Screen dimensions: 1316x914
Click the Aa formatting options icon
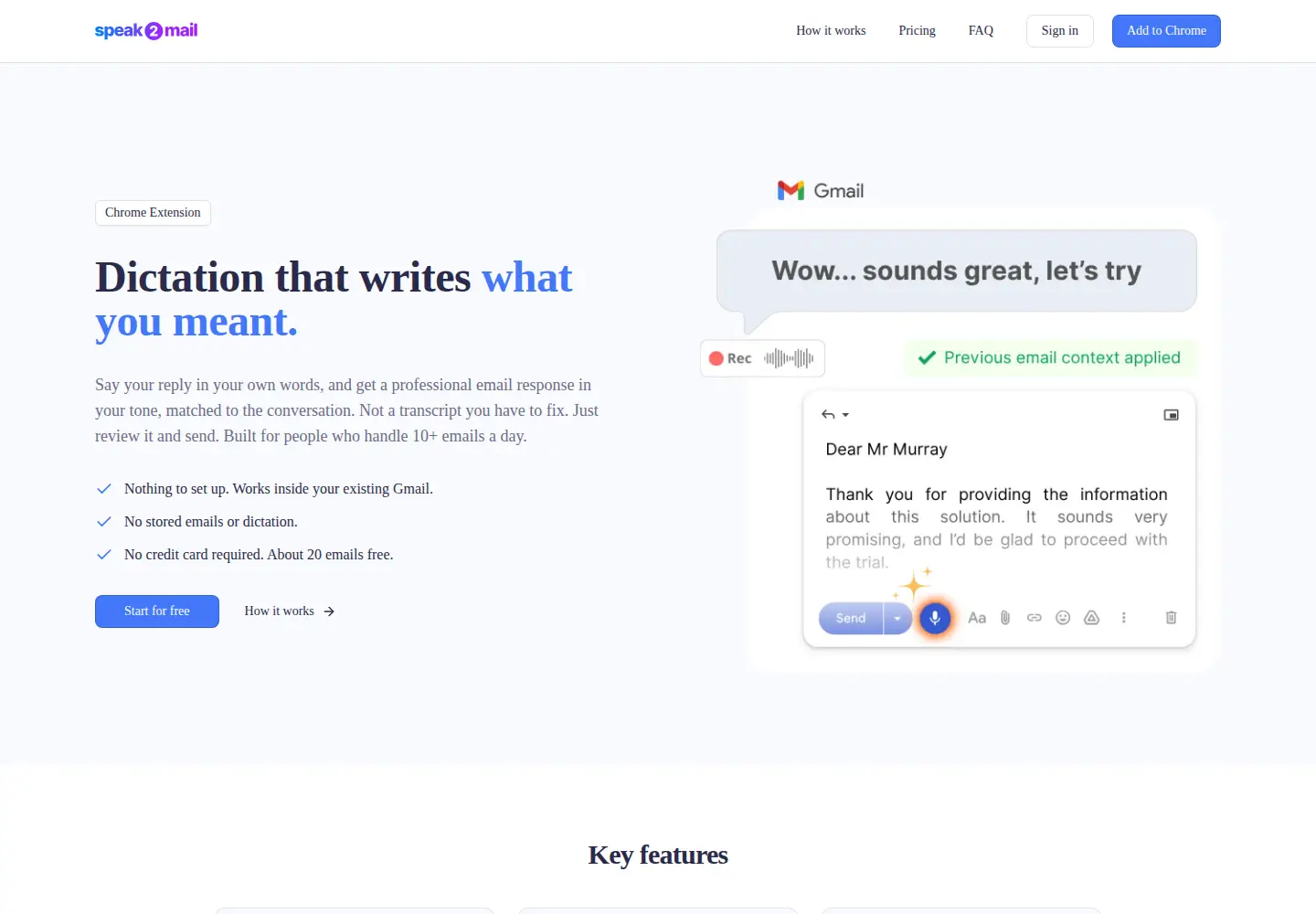pyautogui.click(x=977, y=618)
